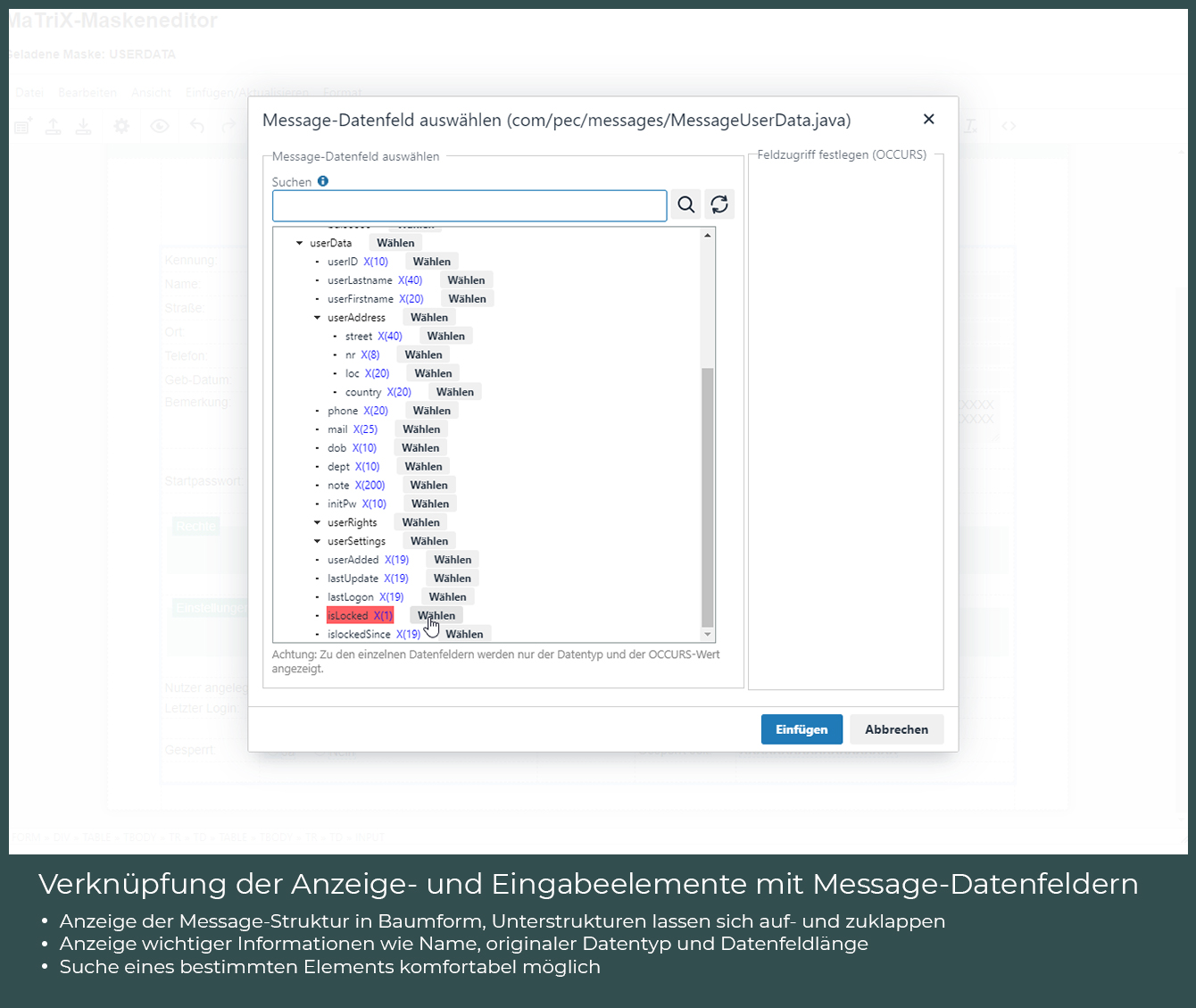
Task: Pick Wählen next to the mail field
Action: tap(421, 429)
